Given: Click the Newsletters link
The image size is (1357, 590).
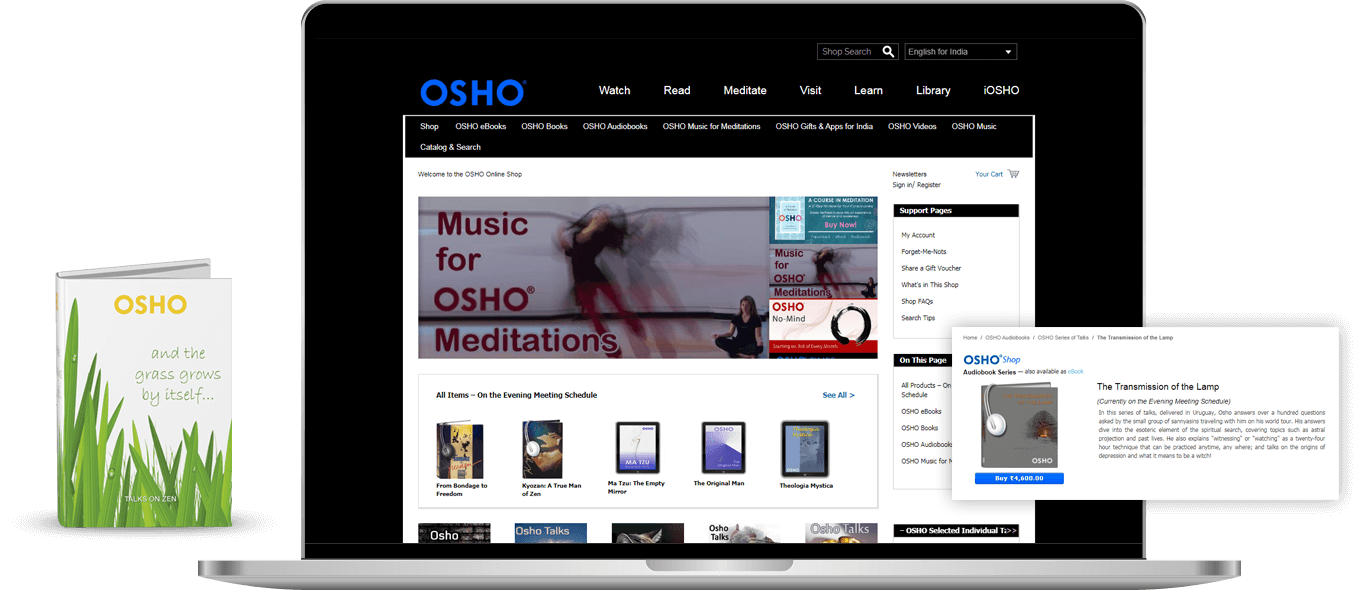Looking at the screenshot, I should click(x=910, y=174).
